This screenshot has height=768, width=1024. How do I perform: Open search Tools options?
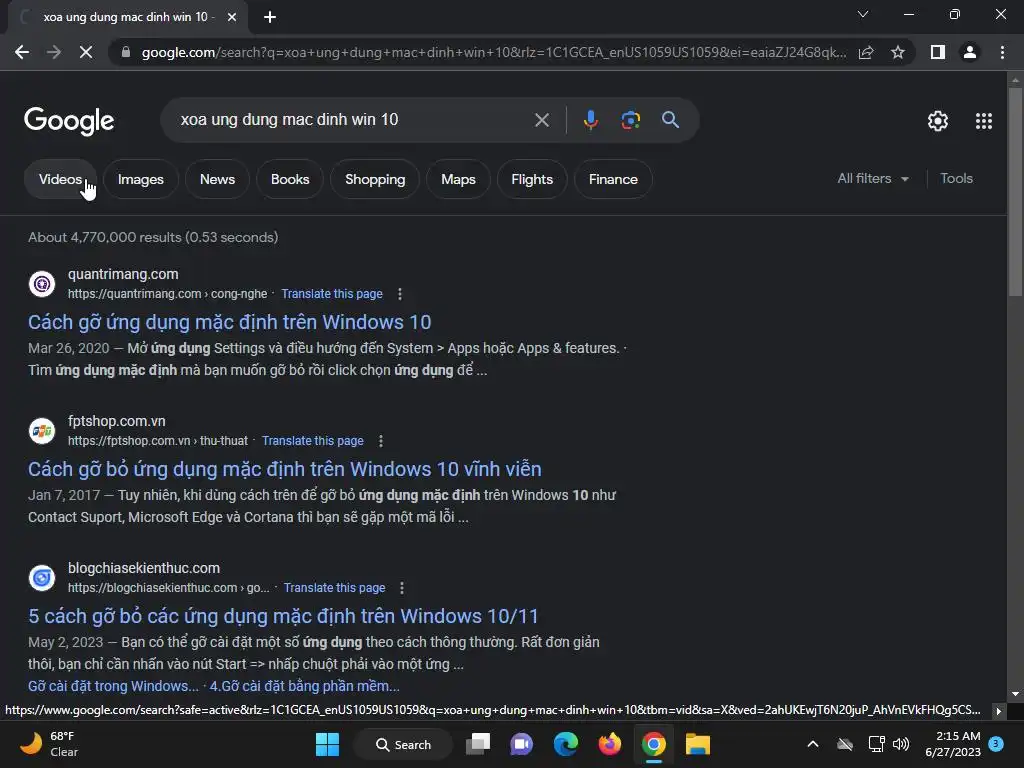pos(956,178)
